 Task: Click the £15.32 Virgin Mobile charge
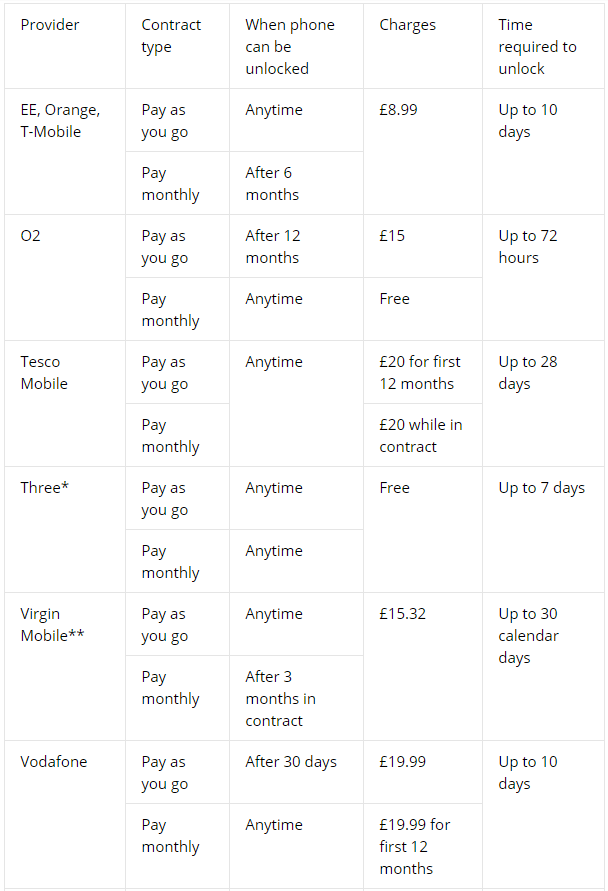(x=423, y=667)
